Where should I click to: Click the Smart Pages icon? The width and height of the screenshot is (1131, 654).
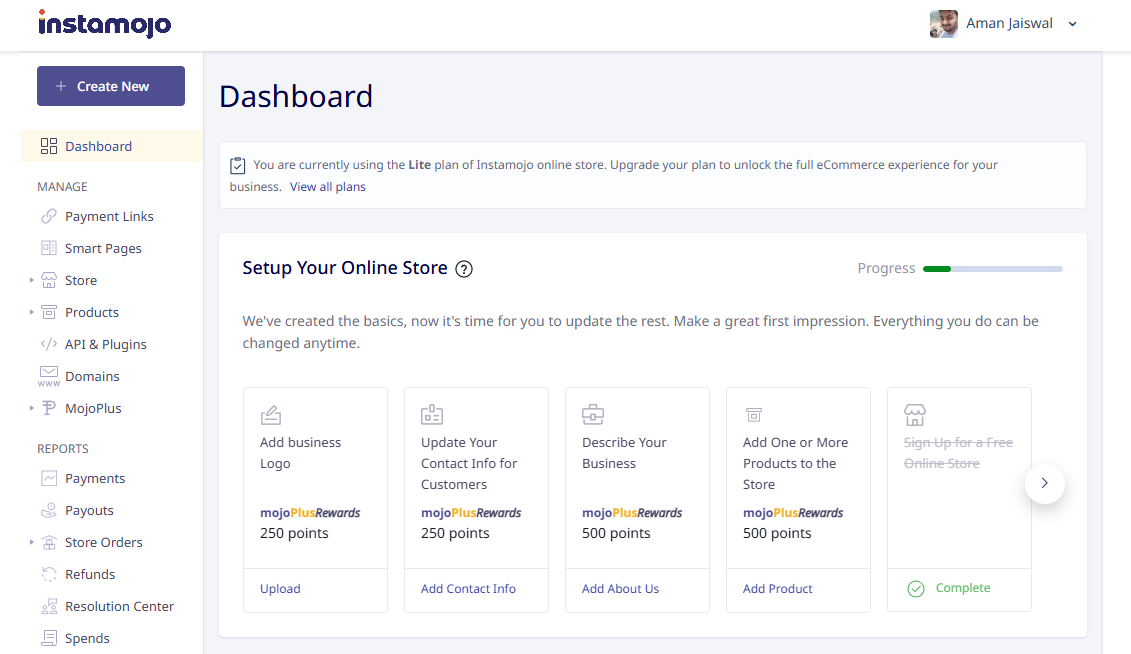[x=49, y=248]
